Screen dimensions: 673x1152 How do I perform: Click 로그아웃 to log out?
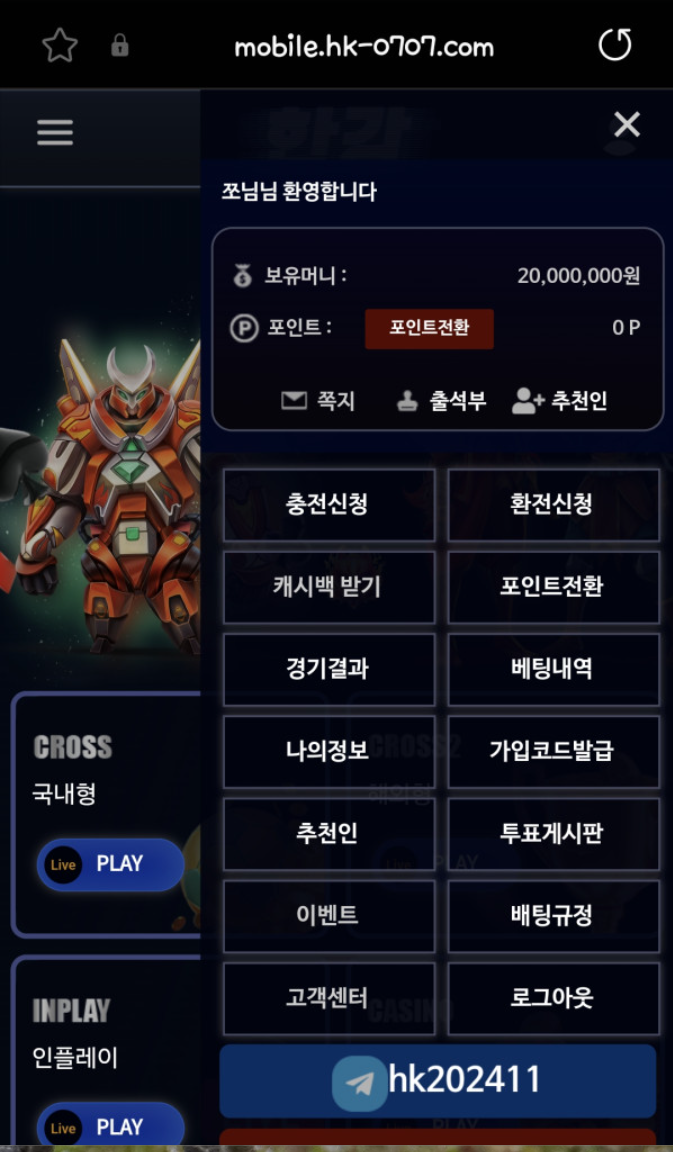click(553, 998)
